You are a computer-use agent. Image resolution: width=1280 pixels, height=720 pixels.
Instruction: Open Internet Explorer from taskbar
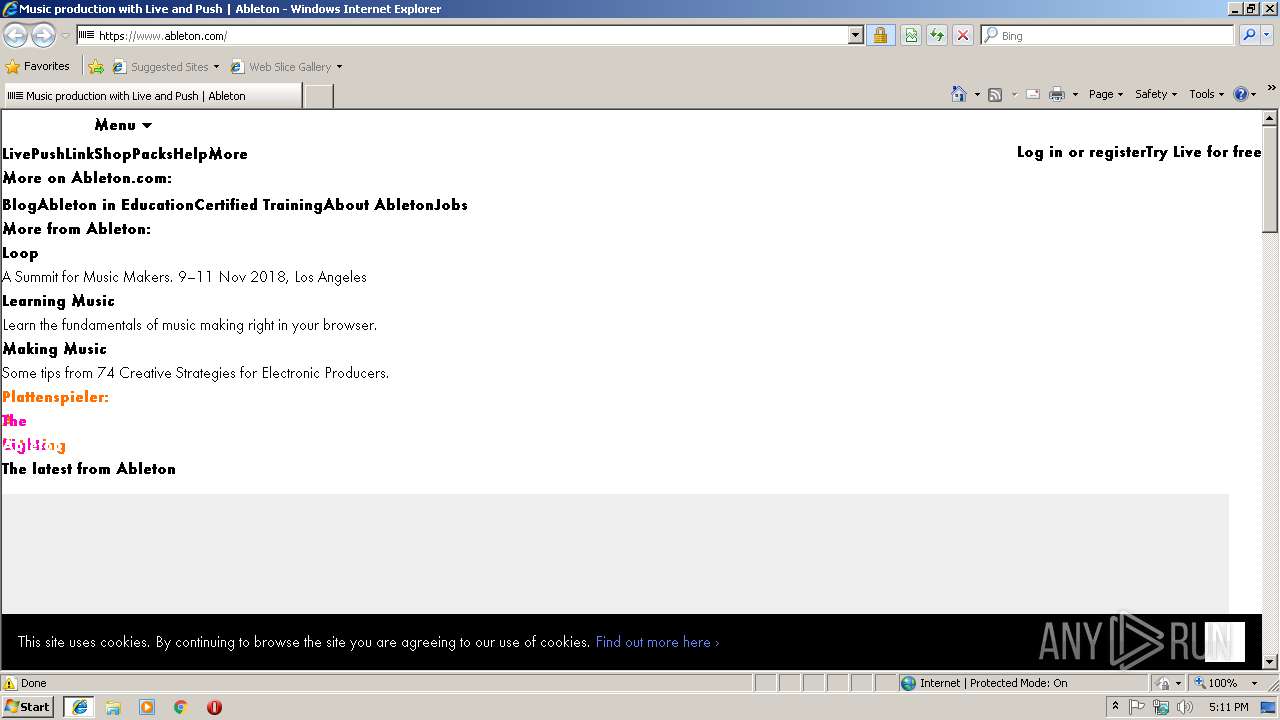79,707
